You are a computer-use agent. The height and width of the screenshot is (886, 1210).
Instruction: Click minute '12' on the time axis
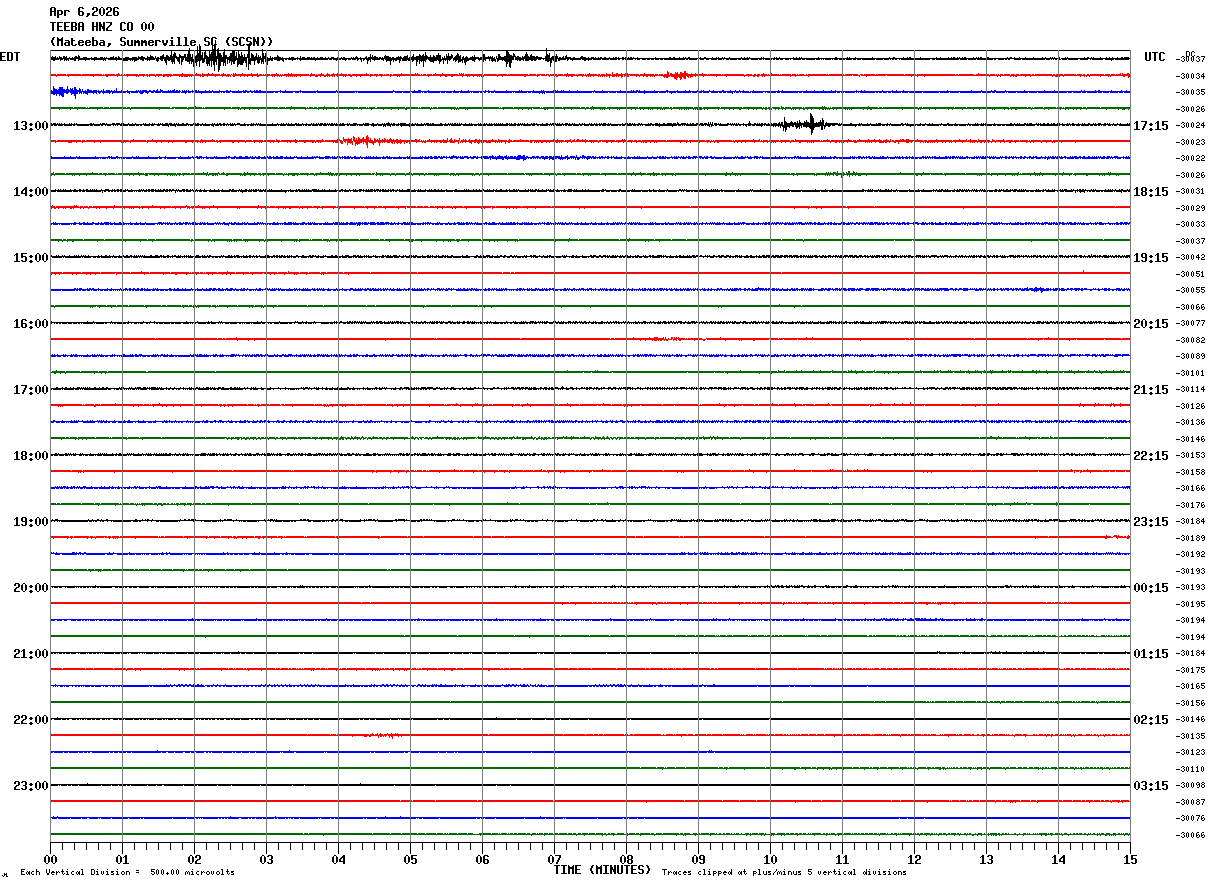(x=914, y=859)
